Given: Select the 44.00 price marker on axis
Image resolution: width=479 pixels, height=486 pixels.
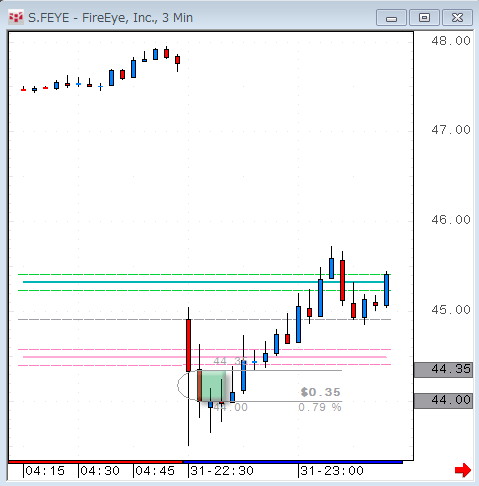Looking at the screenshot, I should tap(443, 400).
